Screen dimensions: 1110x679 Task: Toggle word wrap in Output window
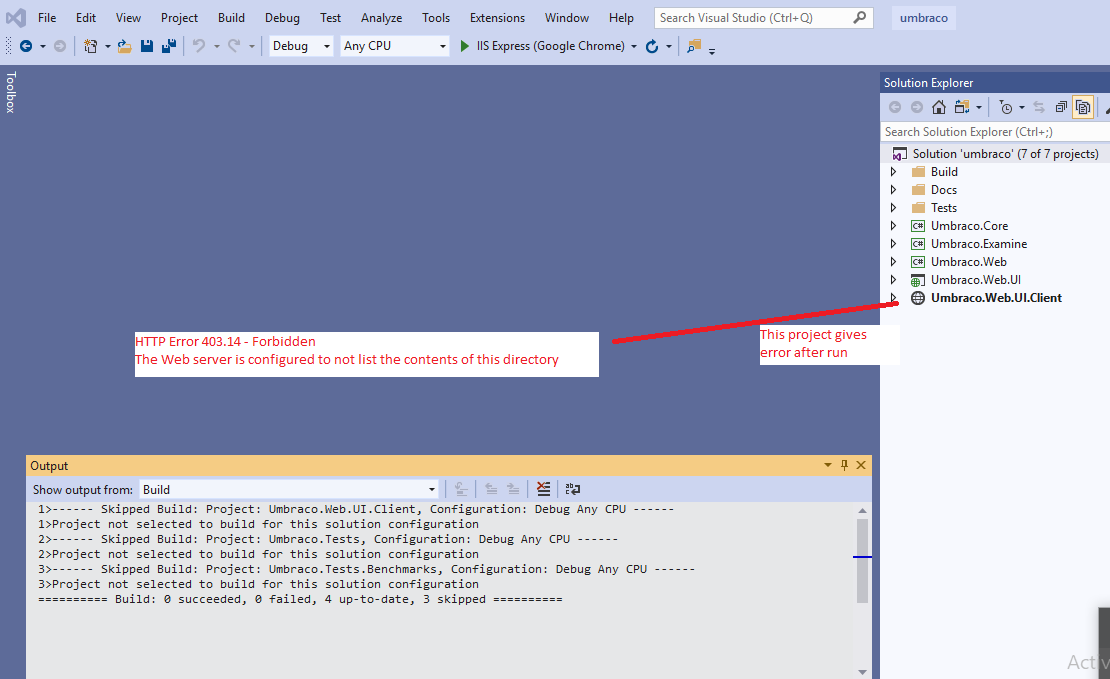pyautogui.click(x=573, y=489)
